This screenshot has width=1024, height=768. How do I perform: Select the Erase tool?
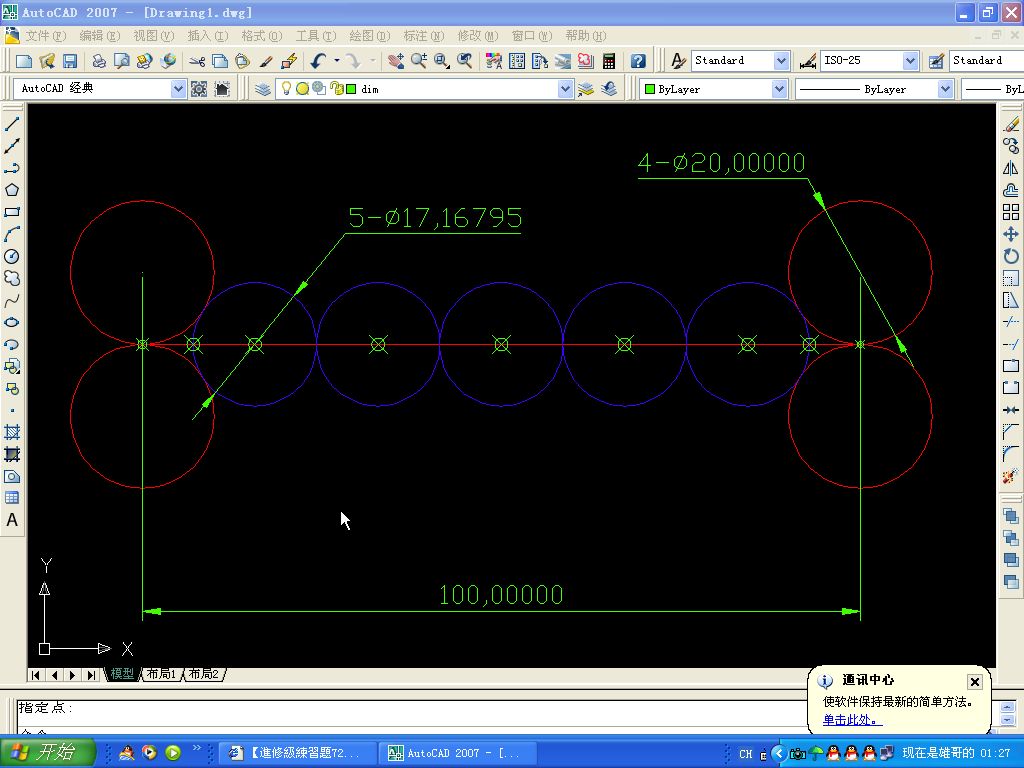(x=1011, y=124)
